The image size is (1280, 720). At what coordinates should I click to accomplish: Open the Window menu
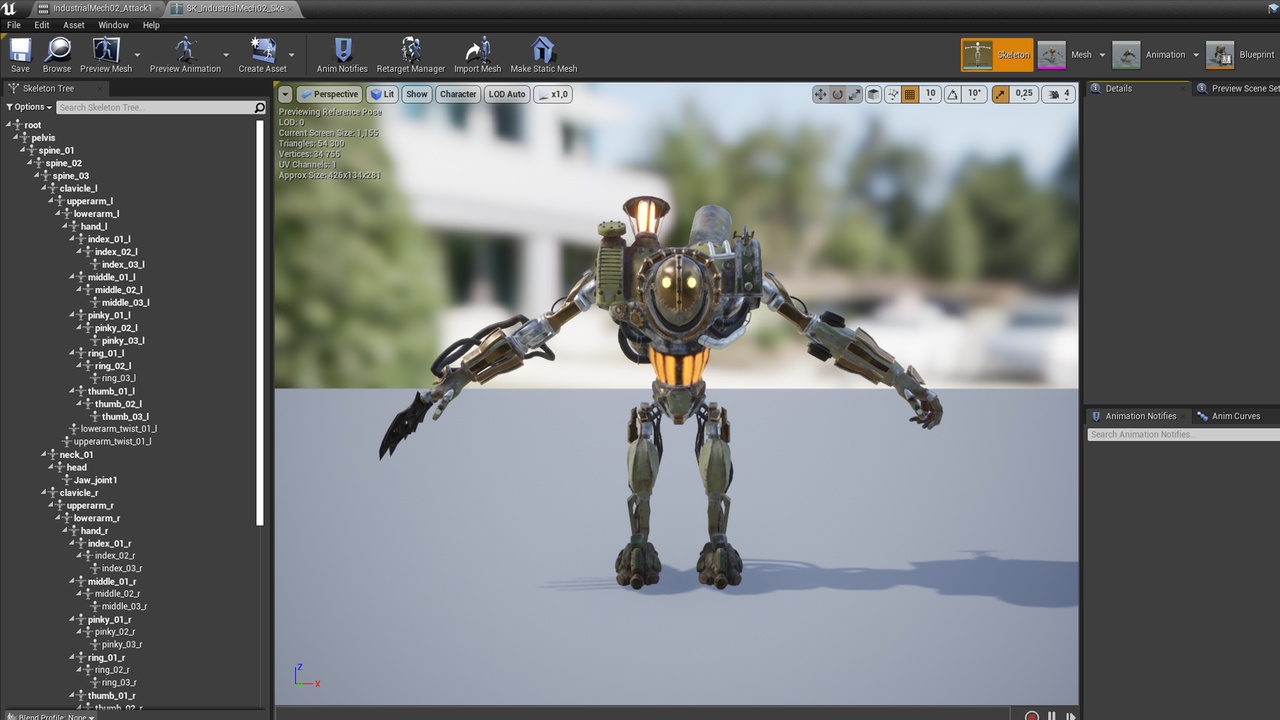point(113,25)
